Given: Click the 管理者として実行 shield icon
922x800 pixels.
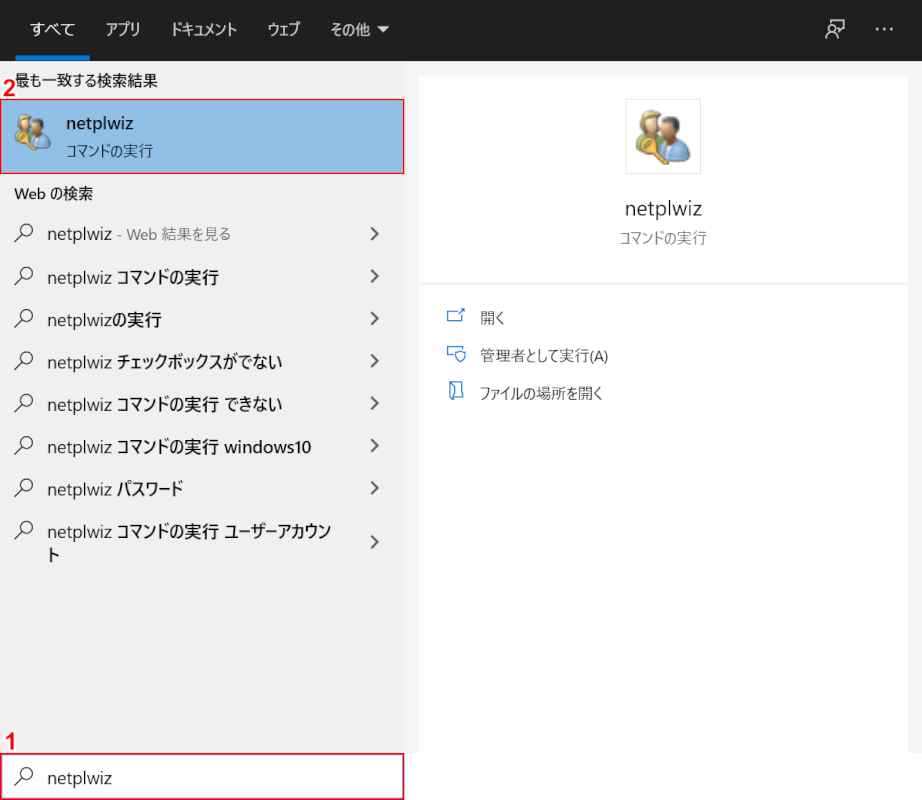Looking at the screenshot, I should coord(456,355).
